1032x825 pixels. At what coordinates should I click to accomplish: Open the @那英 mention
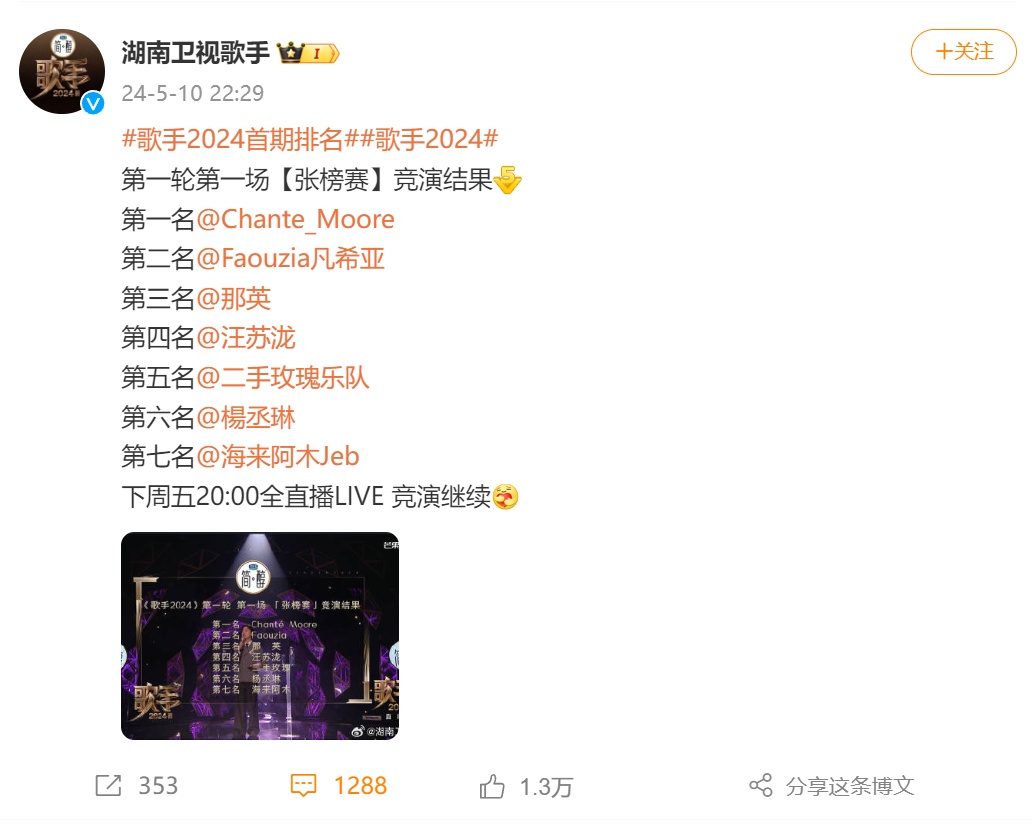(234, 298)
